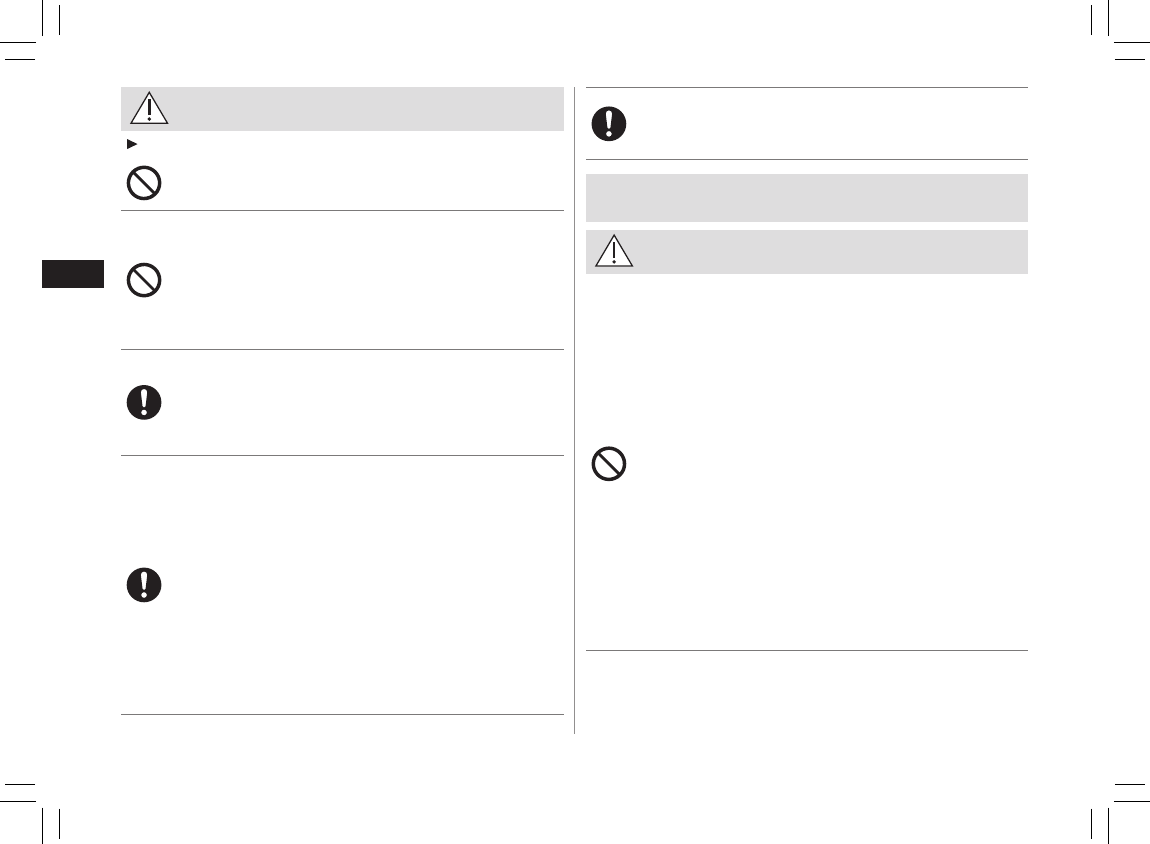Click the second prohibition sign in the left column
1150x844 pixels.
(x=146, y=281)
